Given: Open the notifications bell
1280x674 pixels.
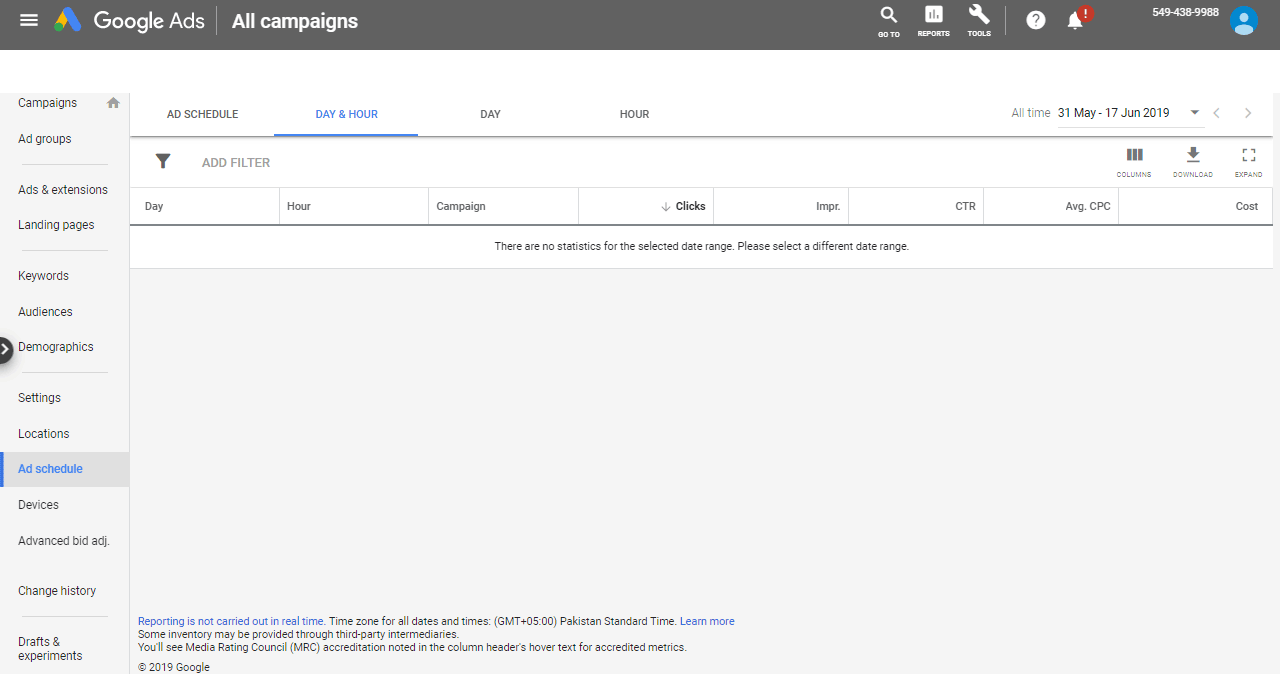Looking at the screenshot, I should 1075,20.
